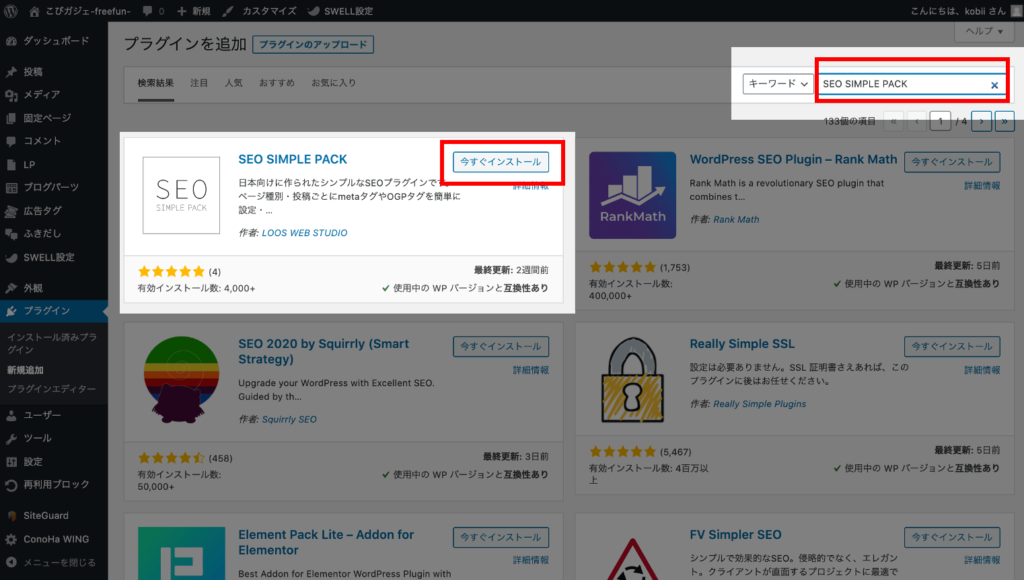The image size is (1024, 580).
Task: Click the 新規 plus icon
Action: tap(182, 11)
